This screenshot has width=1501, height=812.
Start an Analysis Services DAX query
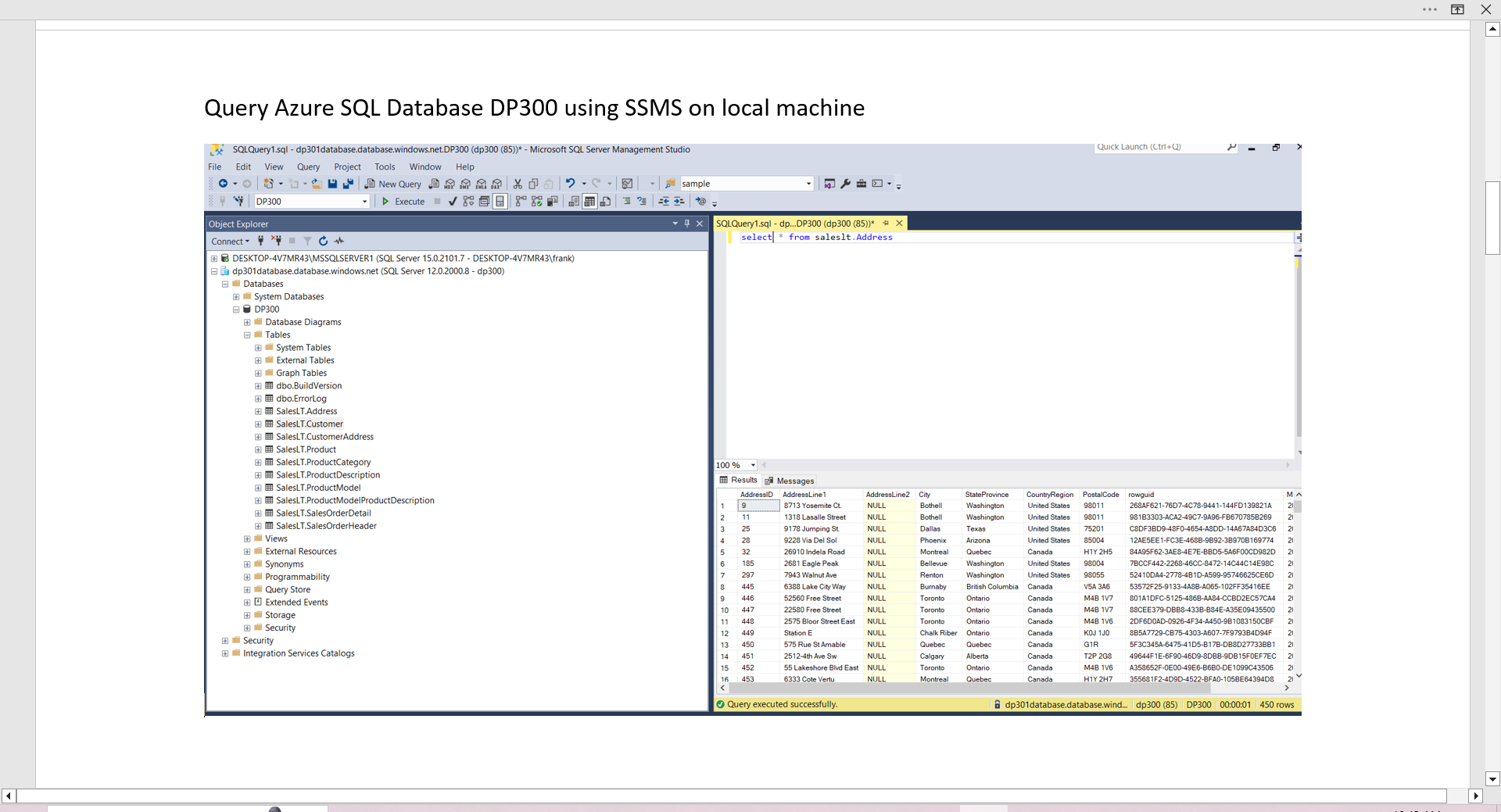(496, 184)
